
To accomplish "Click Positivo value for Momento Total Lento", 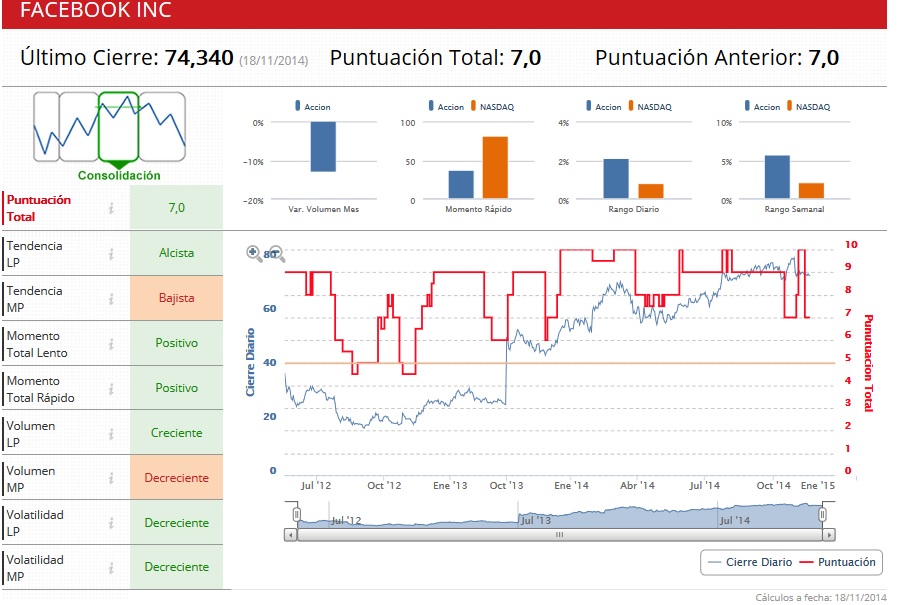I will point(177,343).
